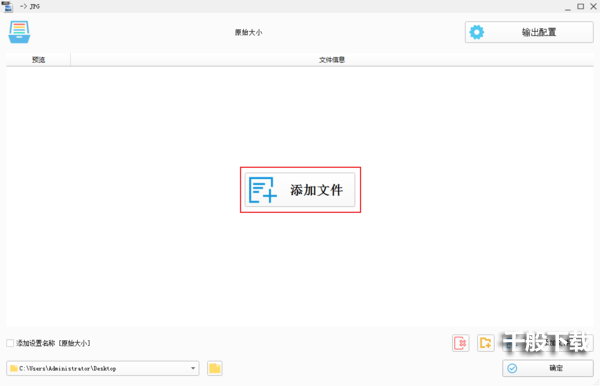
Task: Click the 文件信息 column header
Action: point(332,60)
